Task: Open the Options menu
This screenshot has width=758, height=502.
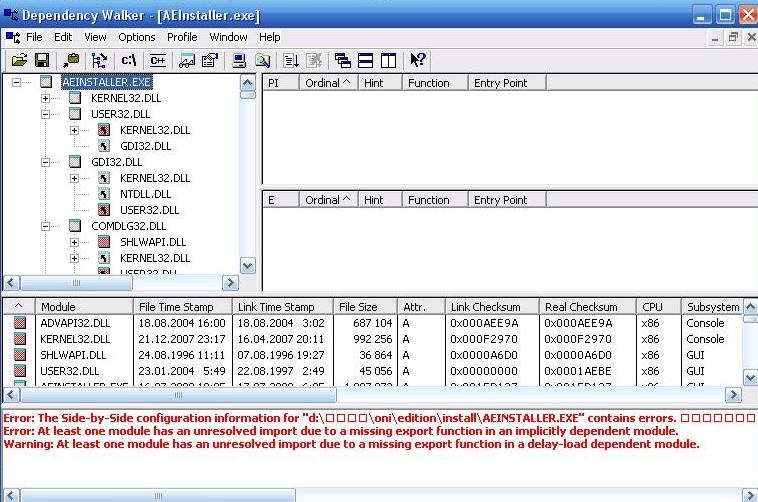Action: tap(136, 37)
